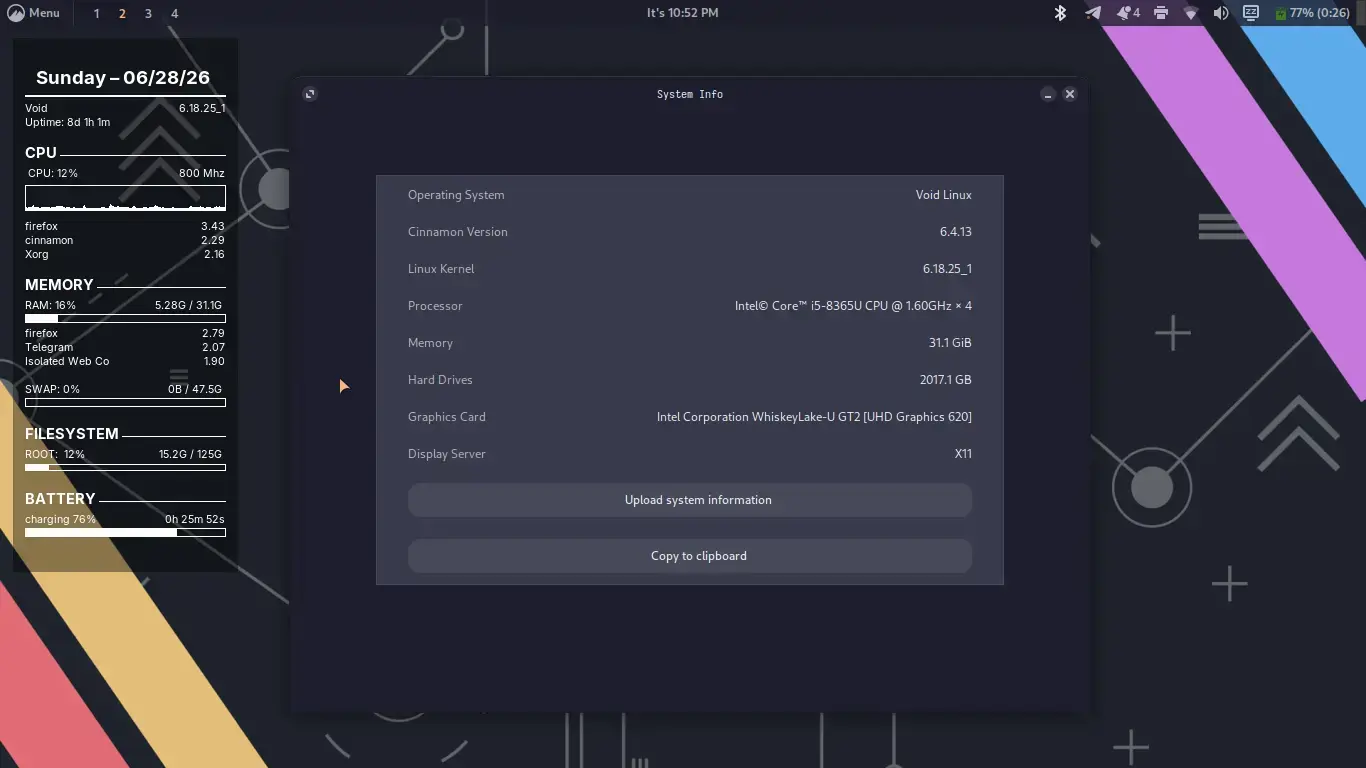The image size is (1366, 768).
Task: Click the charging 76% battery text
Action: click(x=60, y=520)
